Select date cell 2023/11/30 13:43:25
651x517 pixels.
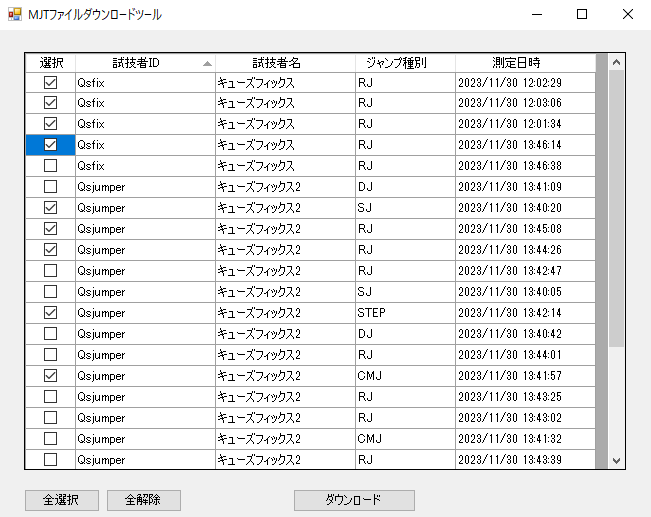pos(525,396)
